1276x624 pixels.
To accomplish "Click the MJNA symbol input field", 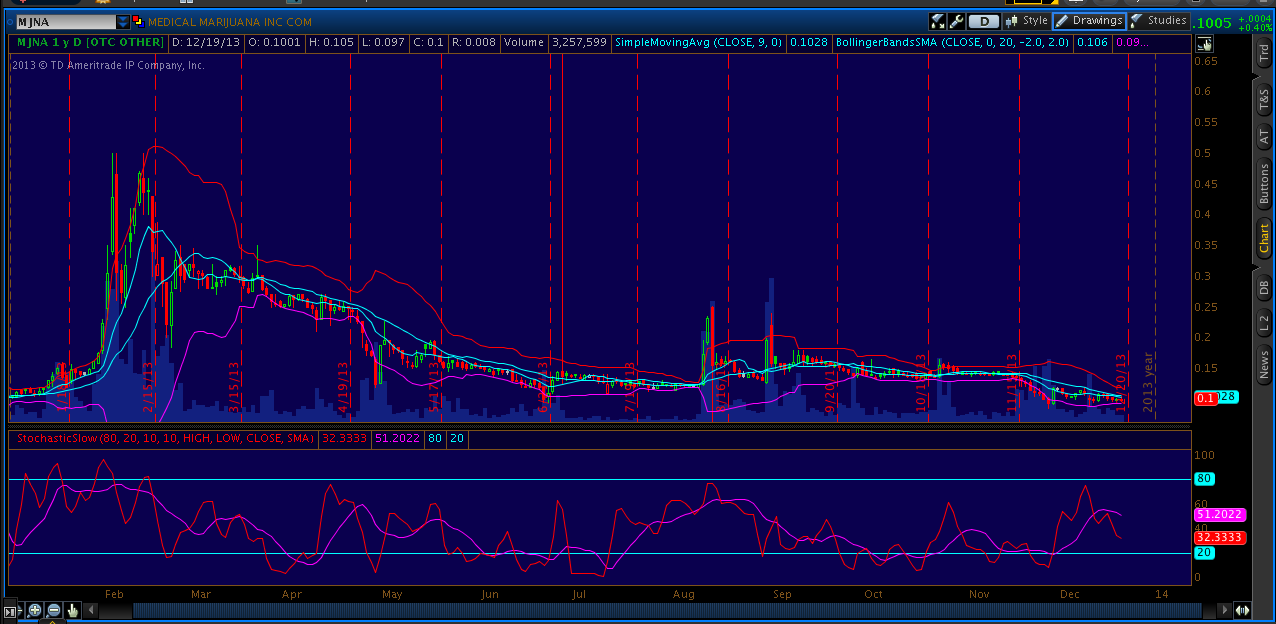I will [x=64, y=21].
